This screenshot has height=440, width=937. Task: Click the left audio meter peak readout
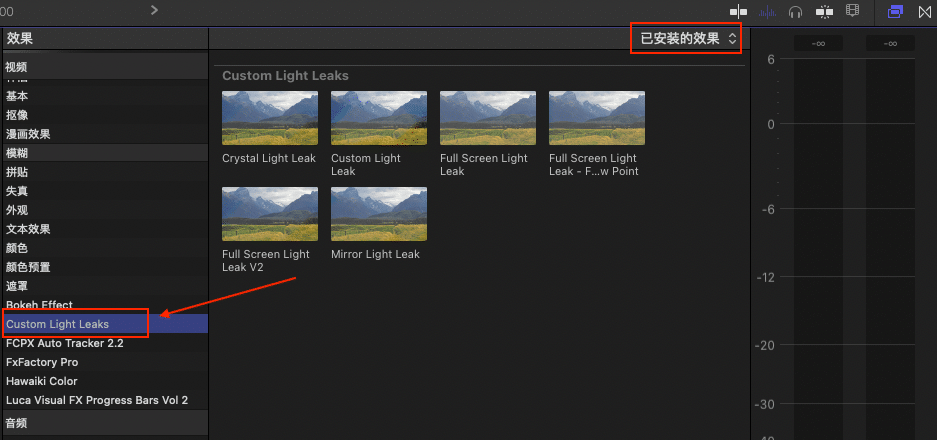(818, 43)
